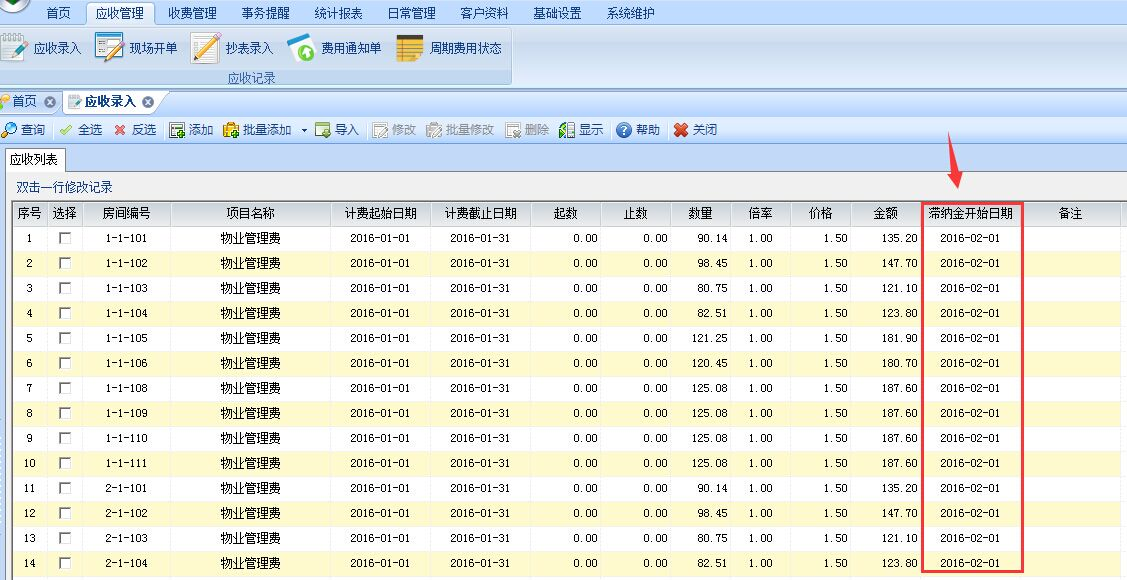Tick the checkbox for room 2-1-104

tap(65, 563)
